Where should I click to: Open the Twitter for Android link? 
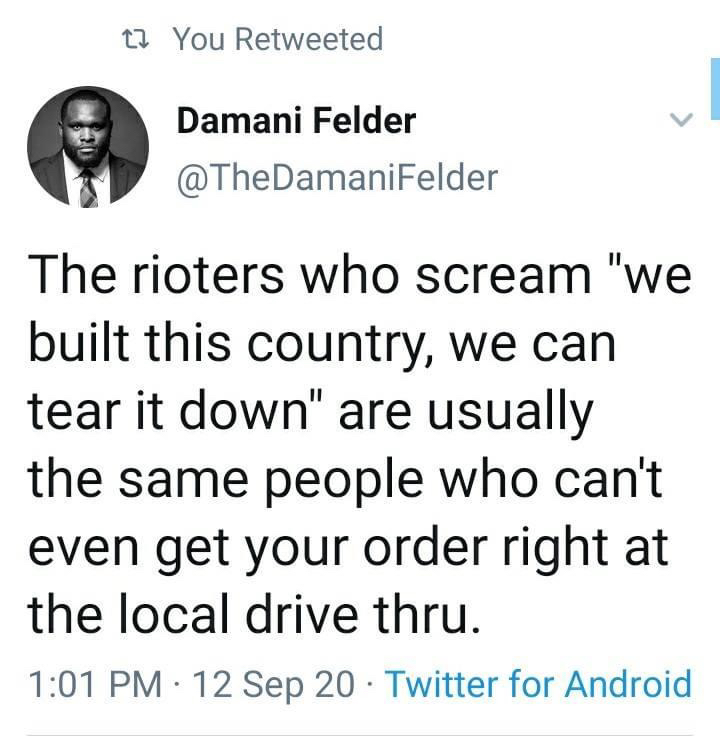pyautogui.click(x=538, y=684)
